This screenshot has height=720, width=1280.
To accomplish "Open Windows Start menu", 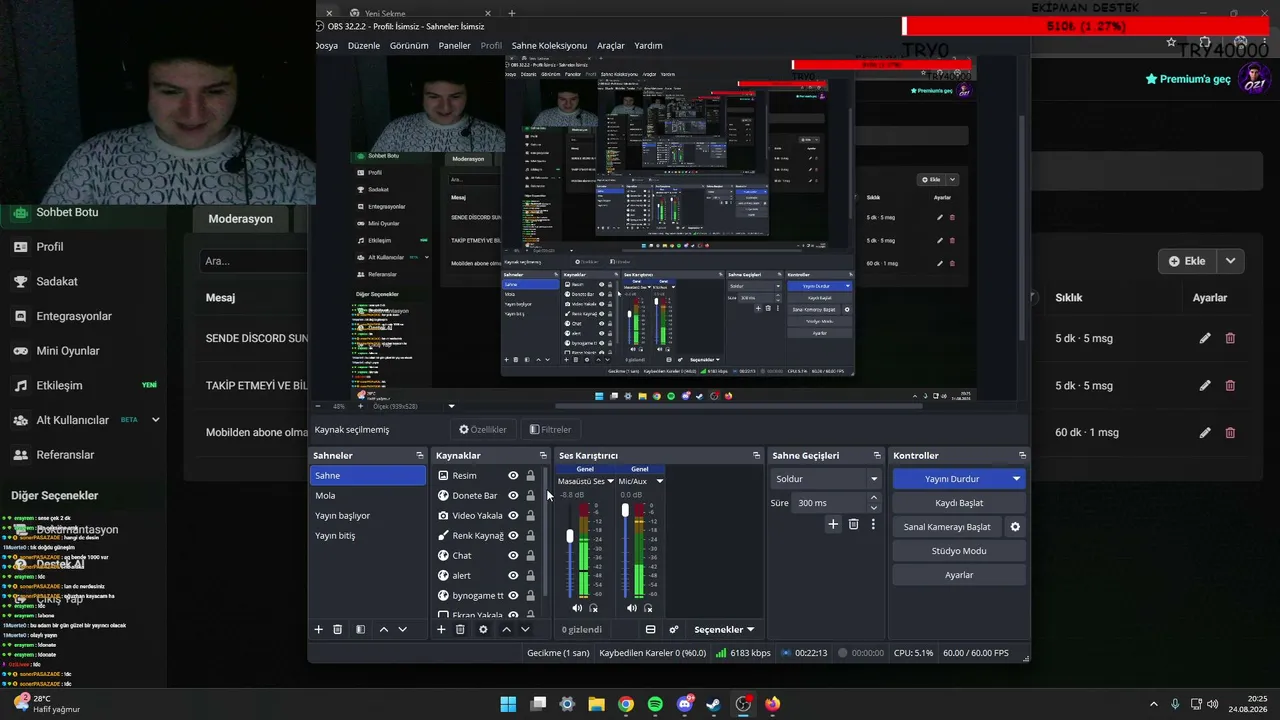I will [x=508, y=704].
